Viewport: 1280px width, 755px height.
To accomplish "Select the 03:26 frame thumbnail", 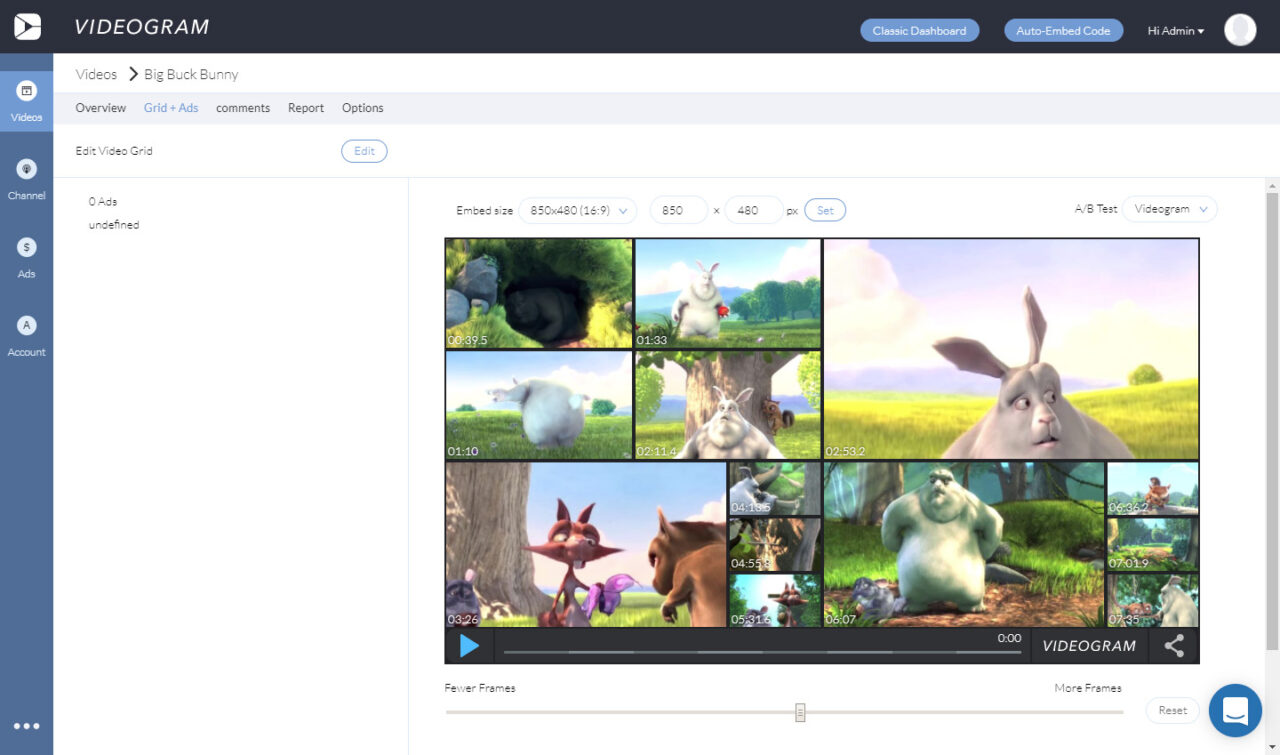I will click(x=586, y=544).
